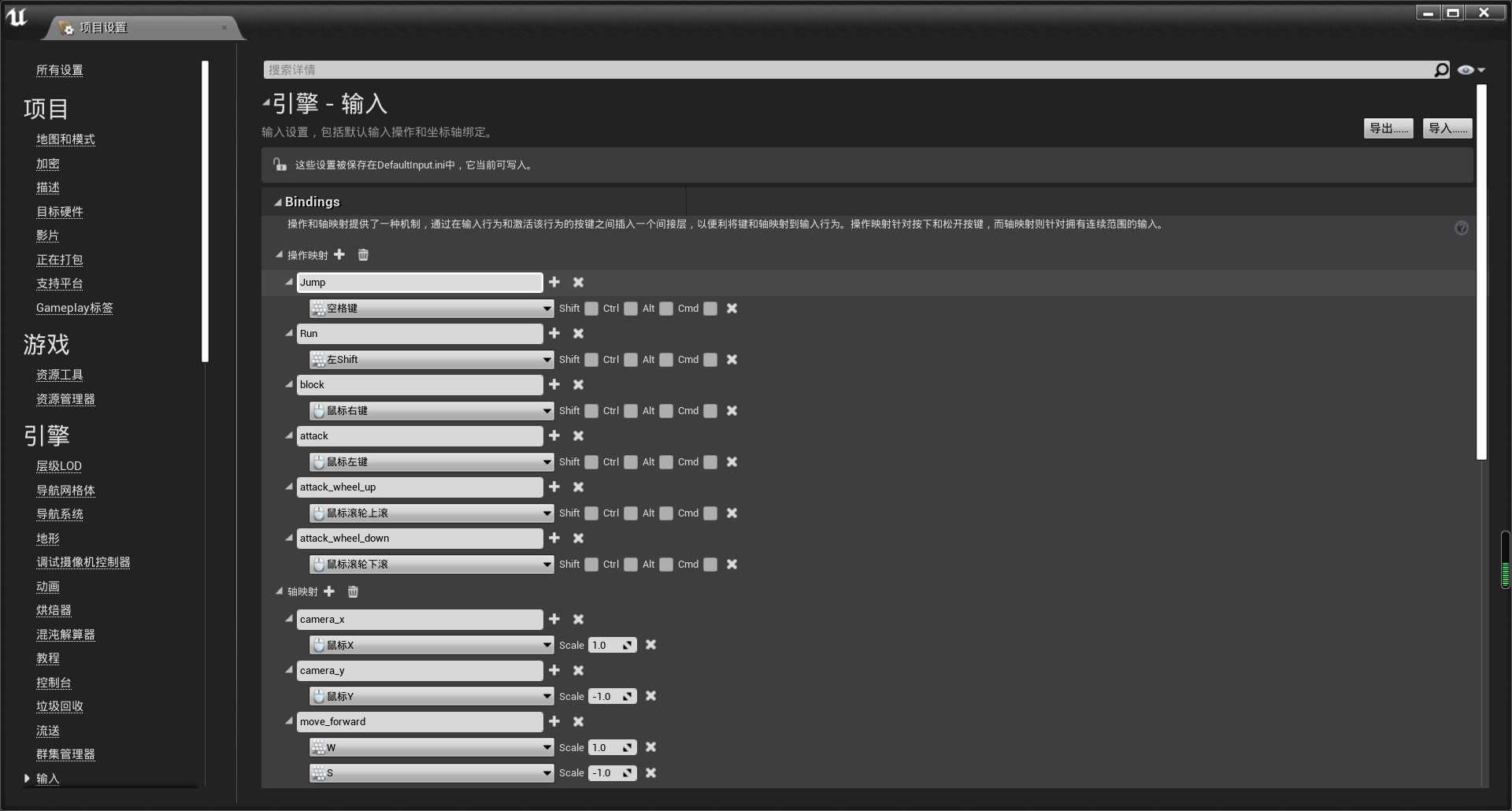Click the 鼠标X Scale value spinner
The image size is (1512, 811).
[612, 645]
